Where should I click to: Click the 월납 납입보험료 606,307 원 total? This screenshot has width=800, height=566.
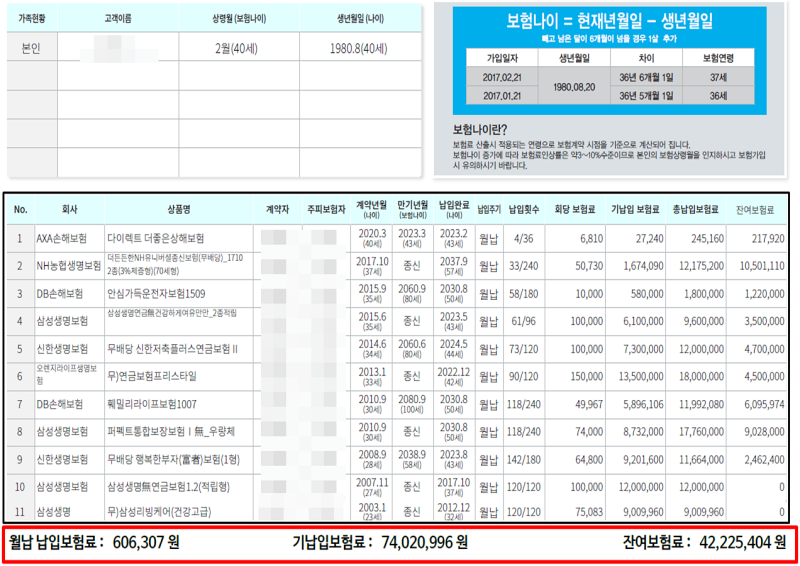click(94, 542)
